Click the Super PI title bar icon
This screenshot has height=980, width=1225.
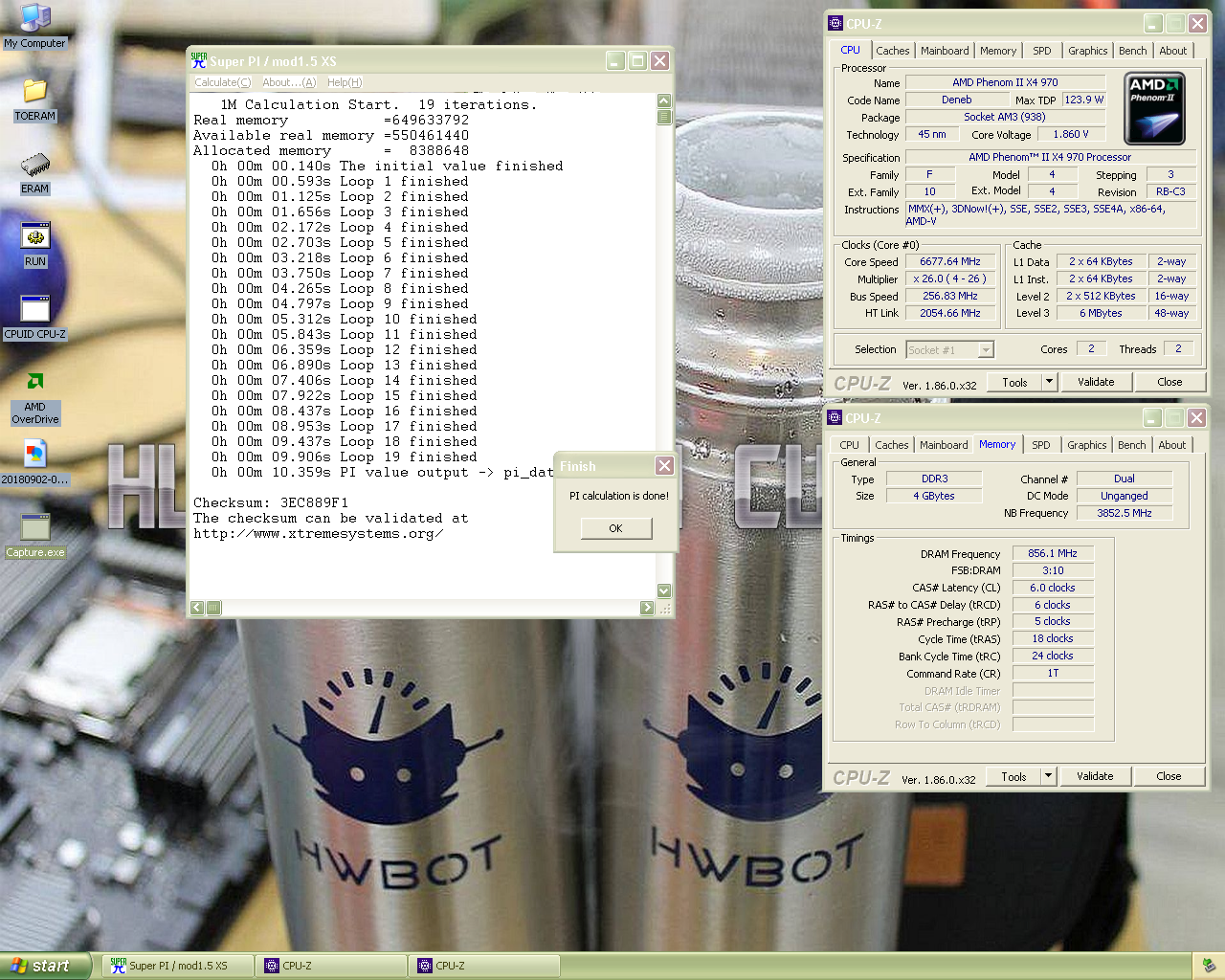pyautogui.click(x=199, y=60)
